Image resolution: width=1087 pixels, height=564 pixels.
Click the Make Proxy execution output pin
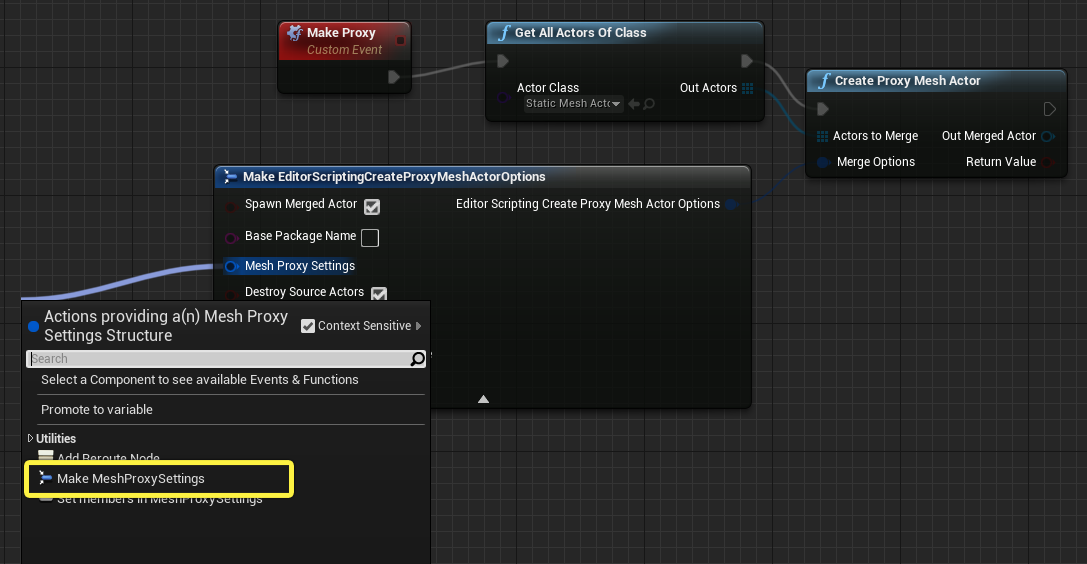pyautogui.click(x=394, y=77)
